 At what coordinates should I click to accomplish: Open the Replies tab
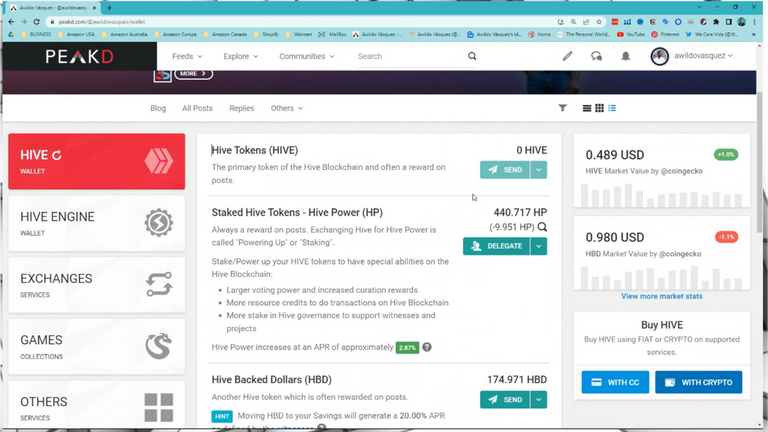pyautogui.click(x=241, y=108)
